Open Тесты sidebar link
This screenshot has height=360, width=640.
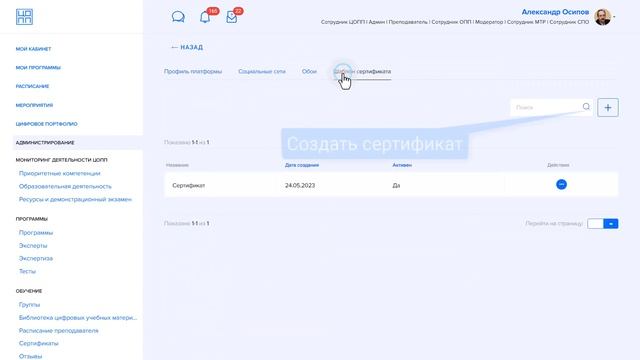point(27,271)
